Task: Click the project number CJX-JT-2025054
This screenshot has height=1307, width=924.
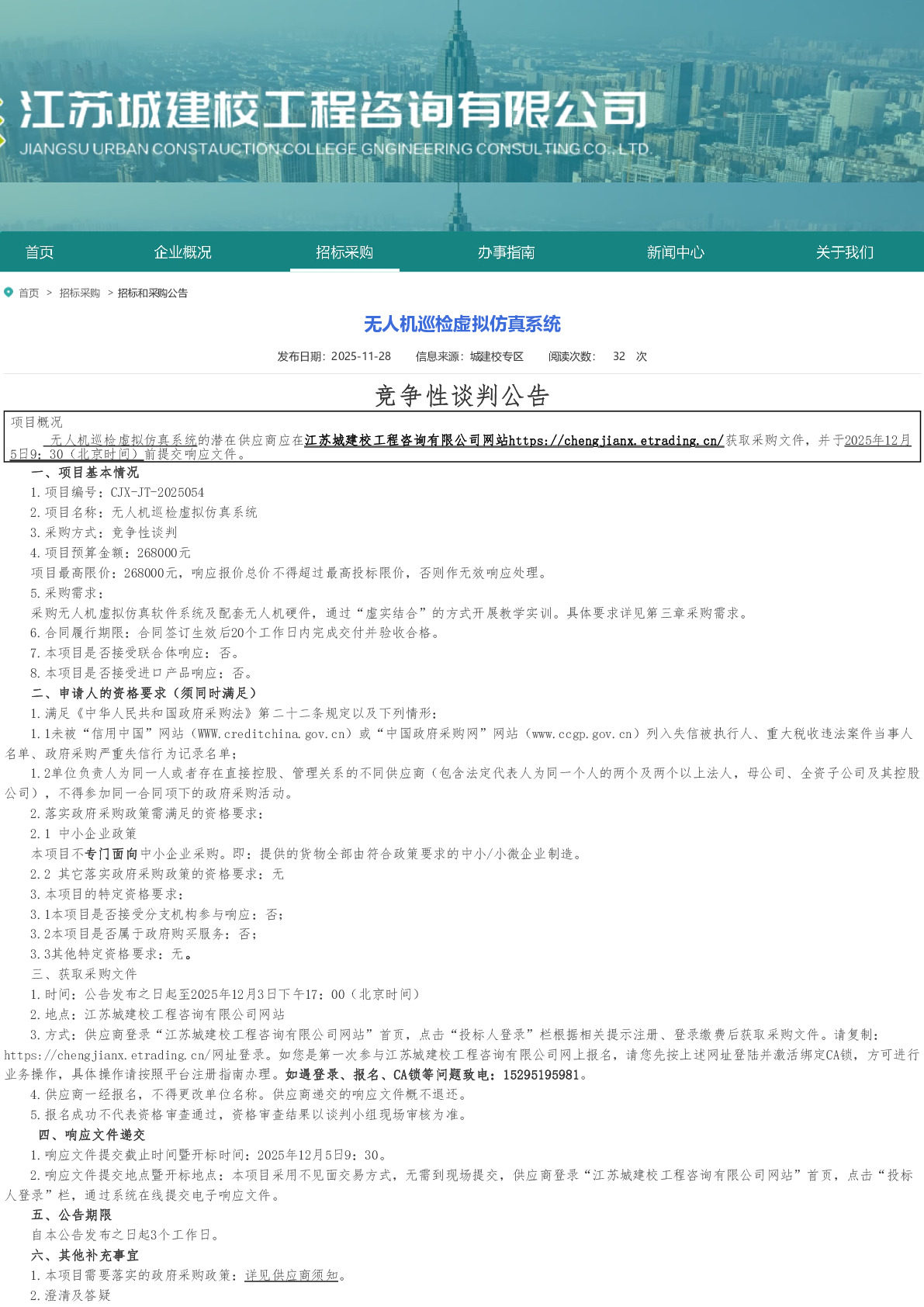Action: [x=157, y=493]
